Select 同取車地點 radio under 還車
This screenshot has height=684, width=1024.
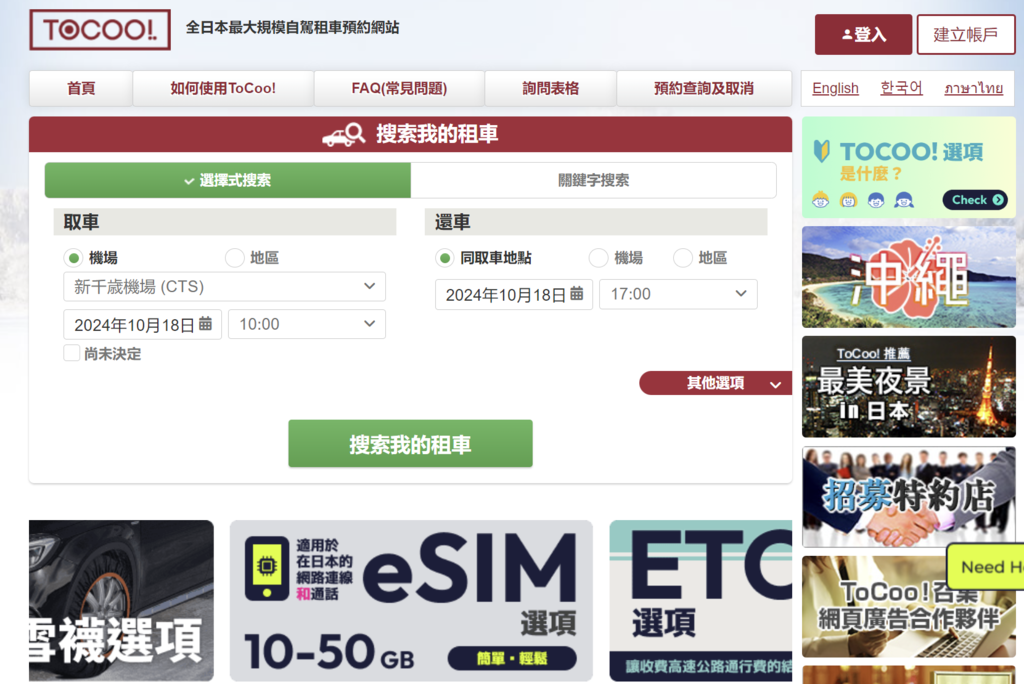click(x=445, y=258)
